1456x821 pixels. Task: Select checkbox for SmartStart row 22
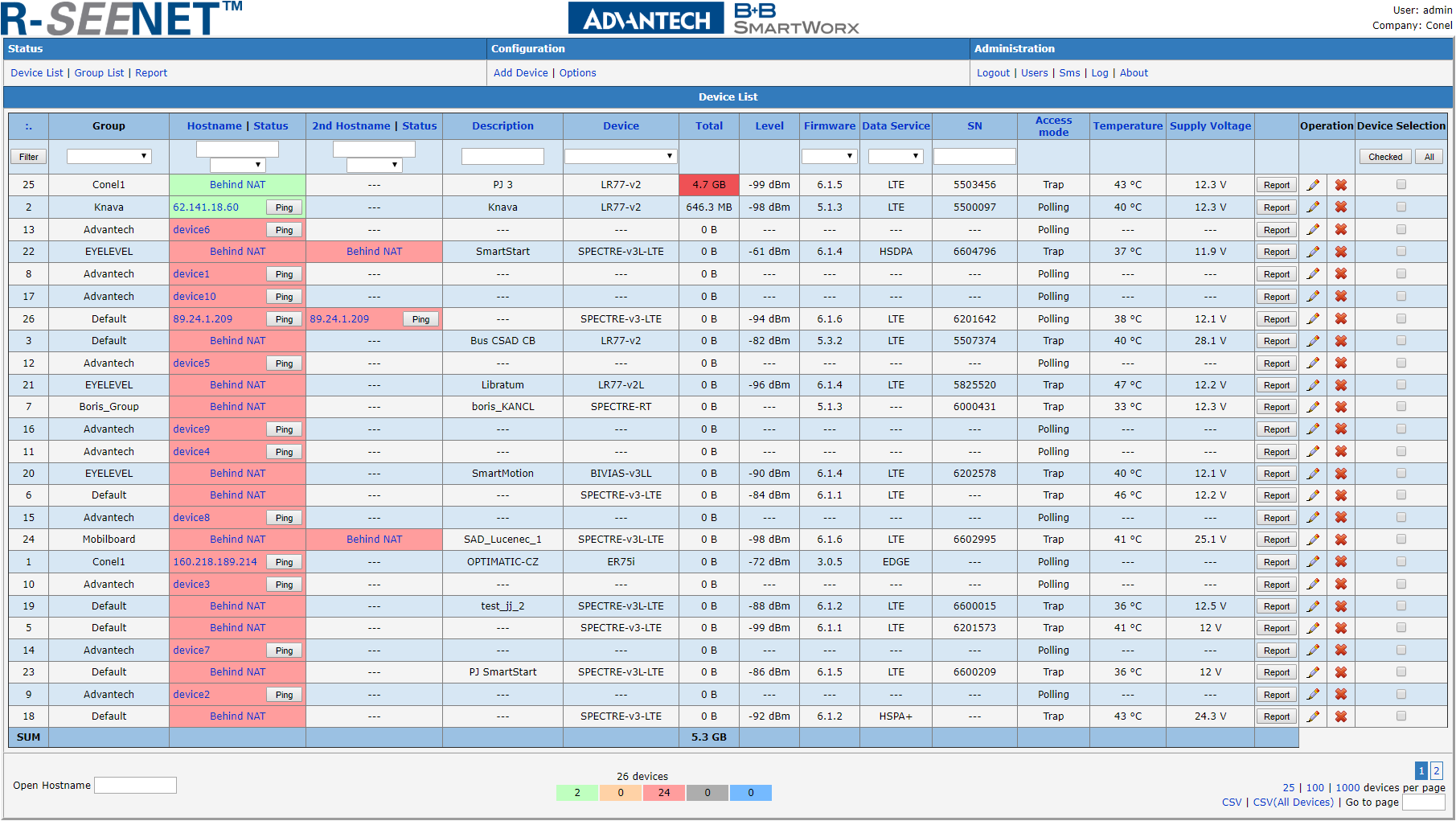pyautogui.click(x=1401, y=252)
